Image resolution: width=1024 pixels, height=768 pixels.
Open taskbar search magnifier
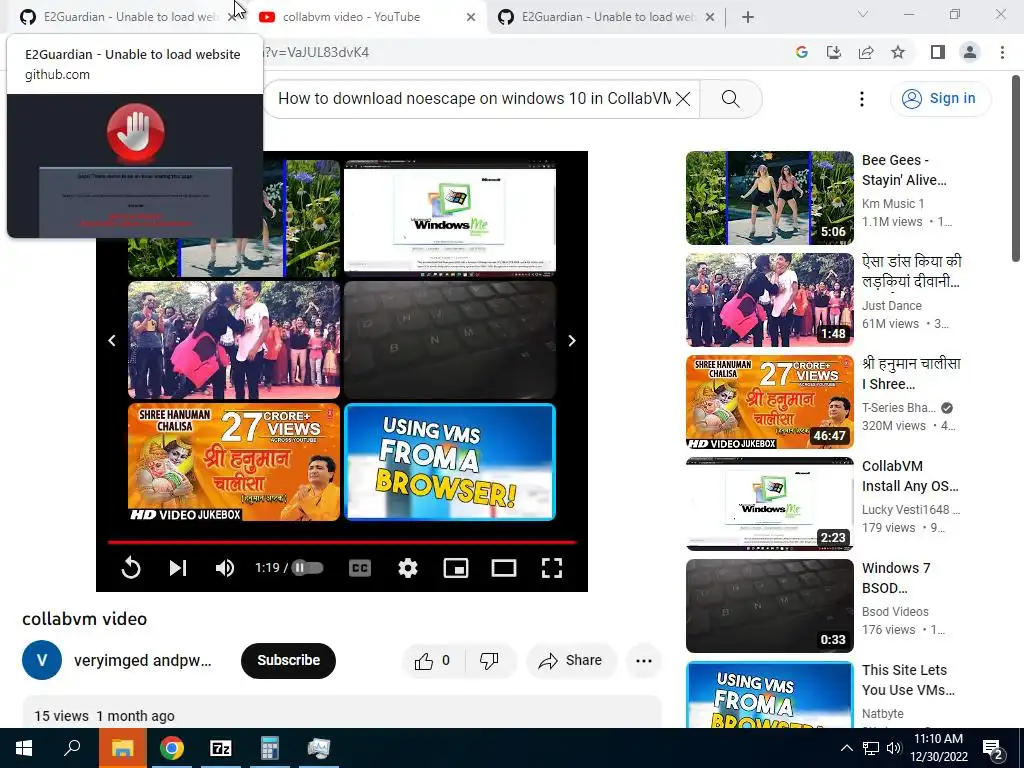[72, 748]
